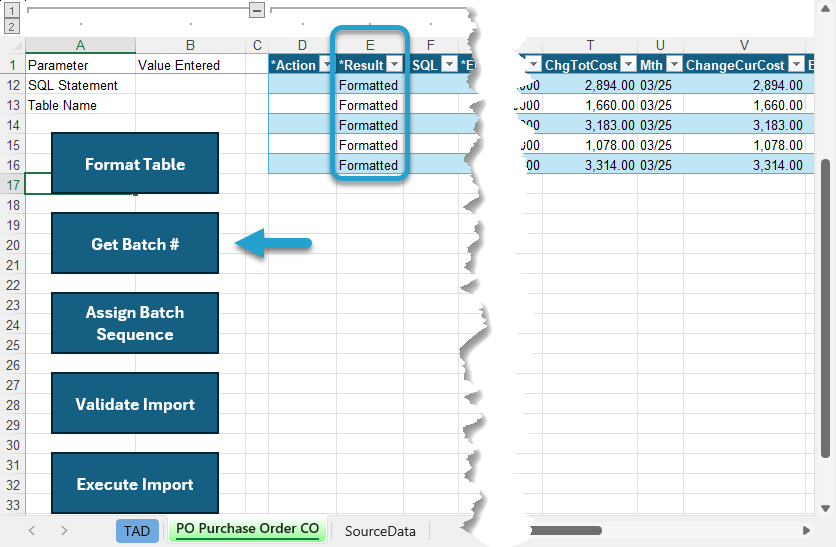
Task: Click the vertical scrollbar thumb
Action: [825, 308]
